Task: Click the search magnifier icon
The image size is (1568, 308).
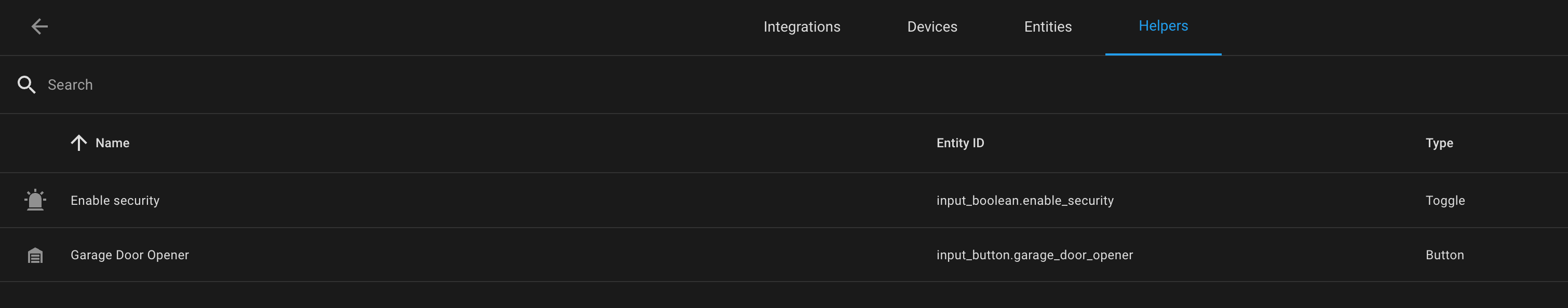Action: coord(26,85)
